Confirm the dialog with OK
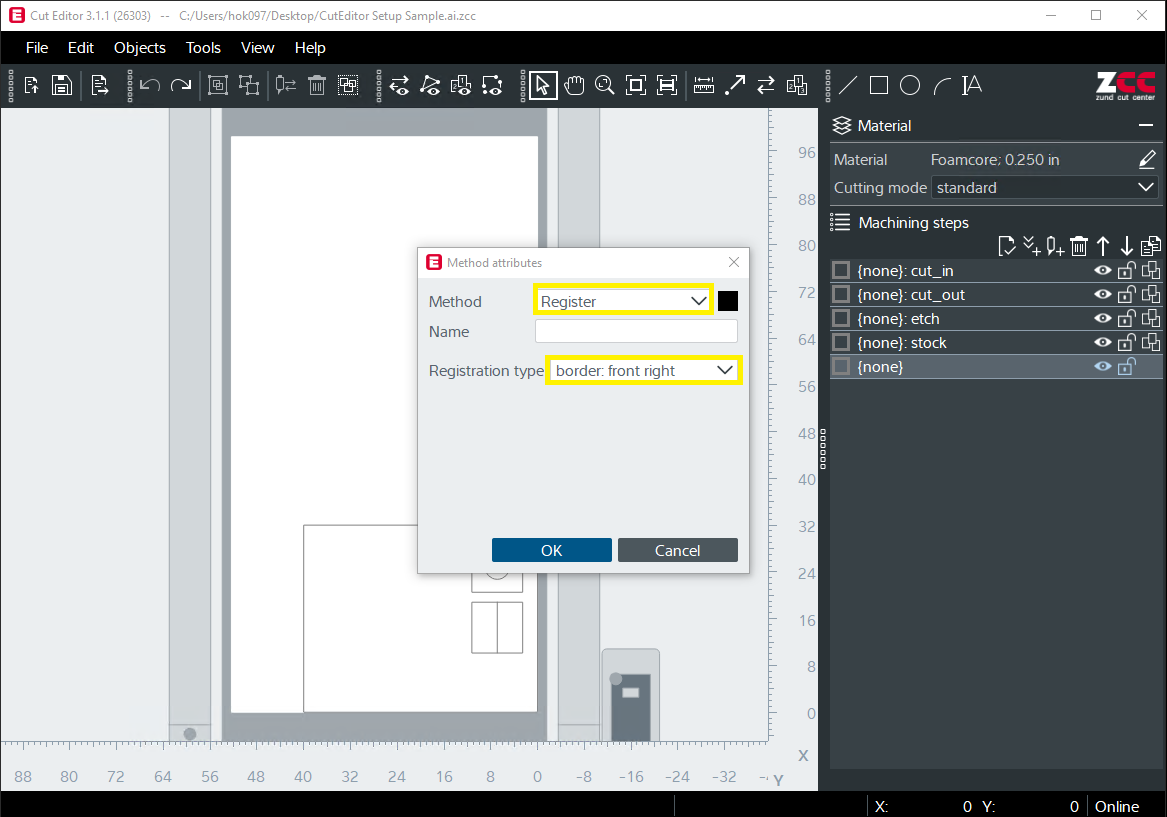The width and height of the screenshot is (1167, 817). [551, 550]
